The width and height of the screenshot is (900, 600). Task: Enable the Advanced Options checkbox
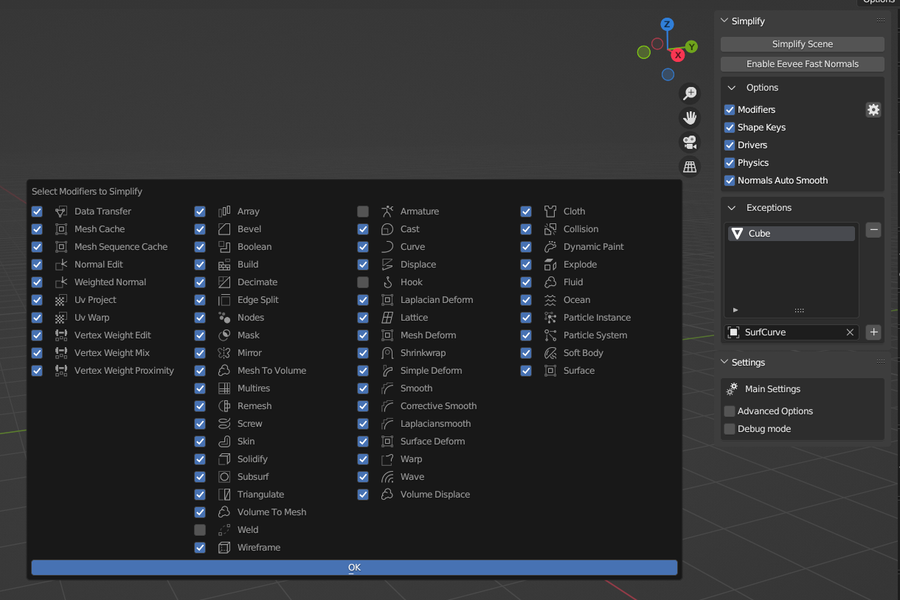pyautogui.click(x=730, y=411)
